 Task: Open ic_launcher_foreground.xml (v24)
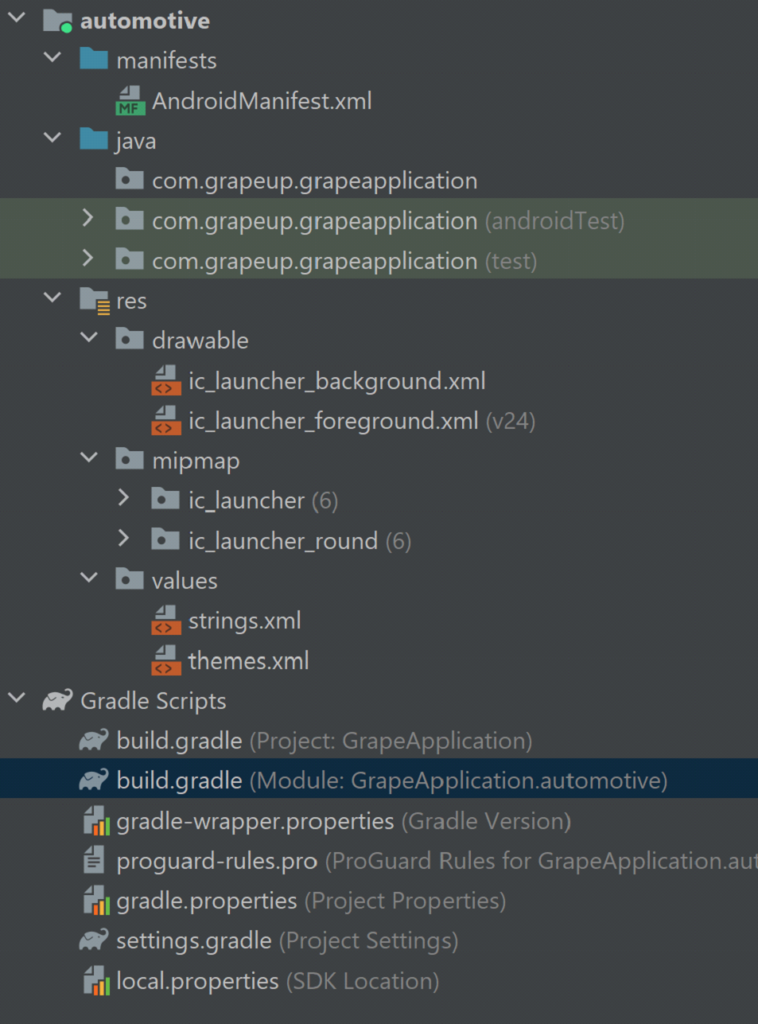click(362, 421)
